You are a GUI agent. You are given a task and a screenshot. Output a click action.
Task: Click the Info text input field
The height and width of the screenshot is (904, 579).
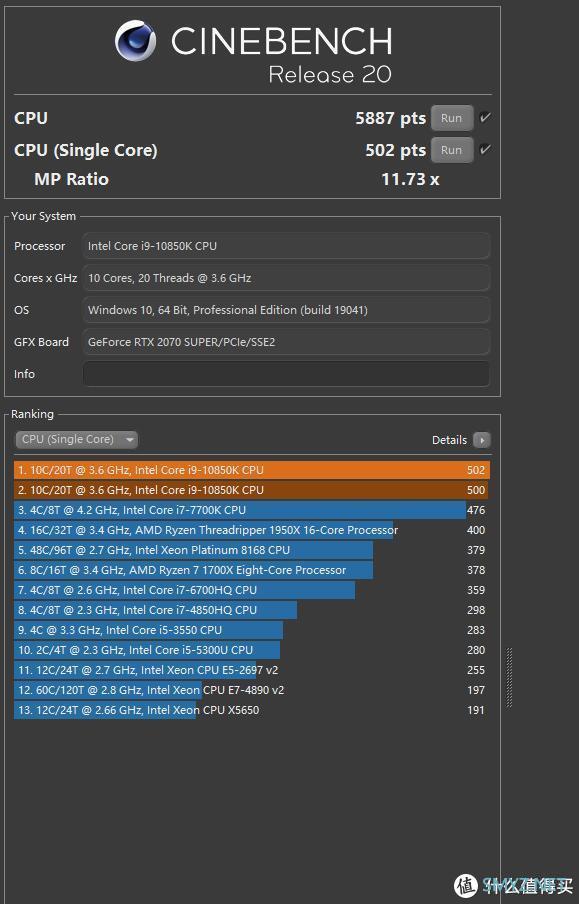tap(287, 374)
